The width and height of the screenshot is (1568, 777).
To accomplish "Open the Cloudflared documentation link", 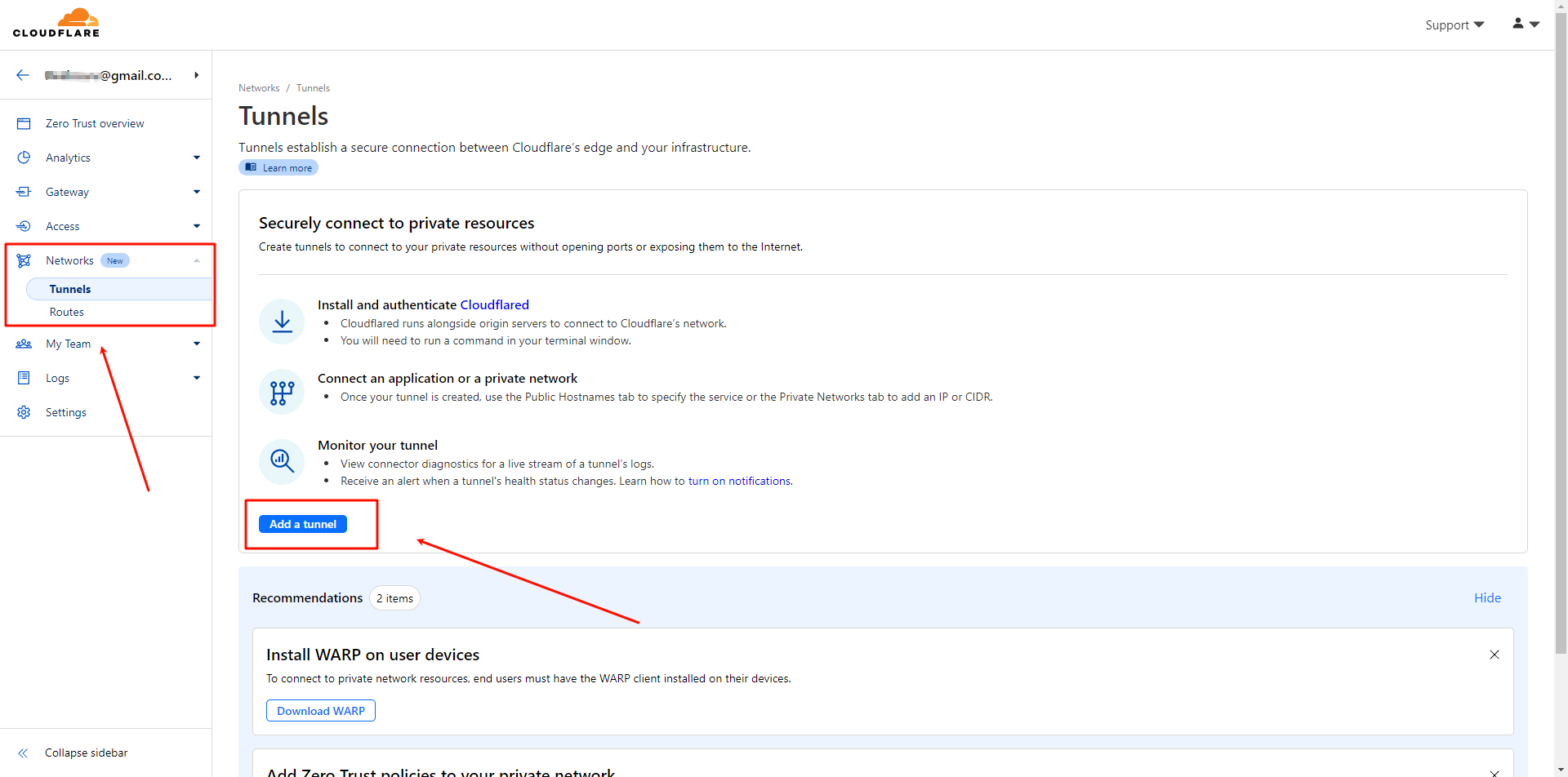I will (494, 304).
